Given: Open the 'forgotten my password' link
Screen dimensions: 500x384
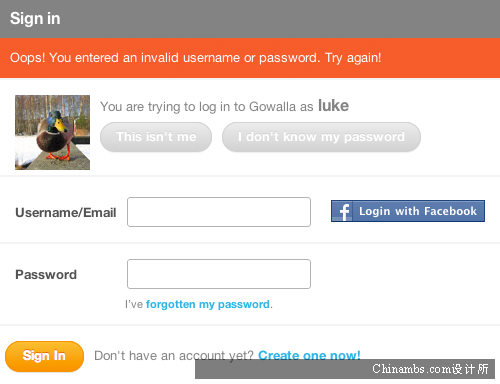Looking at the screenshot, I should [x=208, y=304].
